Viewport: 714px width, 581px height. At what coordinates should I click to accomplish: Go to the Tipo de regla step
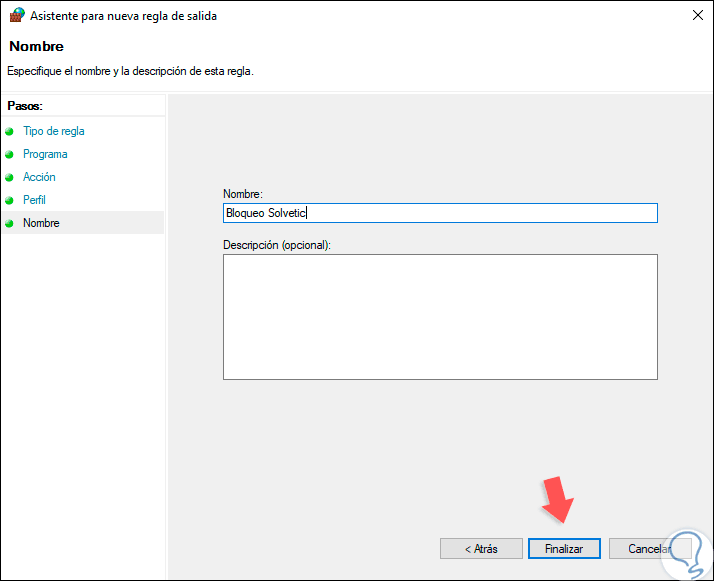54,131
